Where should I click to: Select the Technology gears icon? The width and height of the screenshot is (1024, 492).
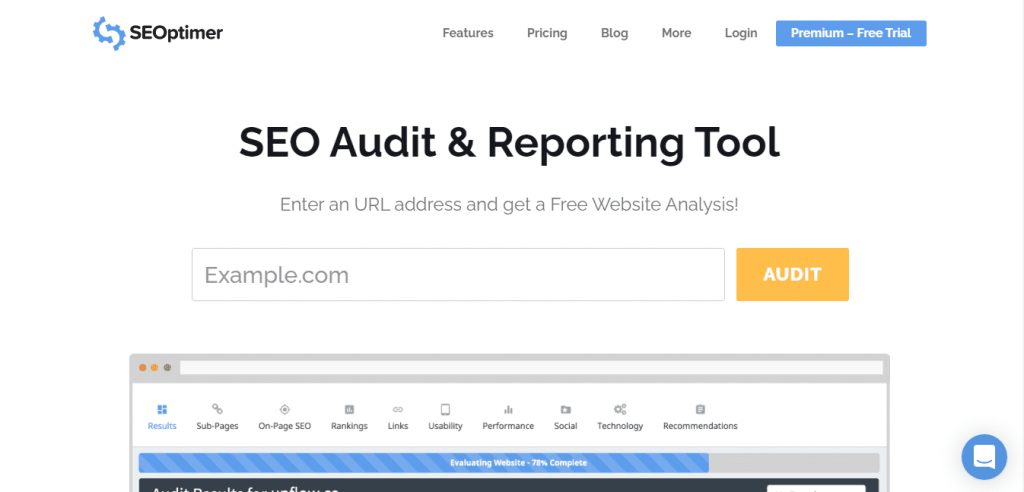tap(620, 410)
